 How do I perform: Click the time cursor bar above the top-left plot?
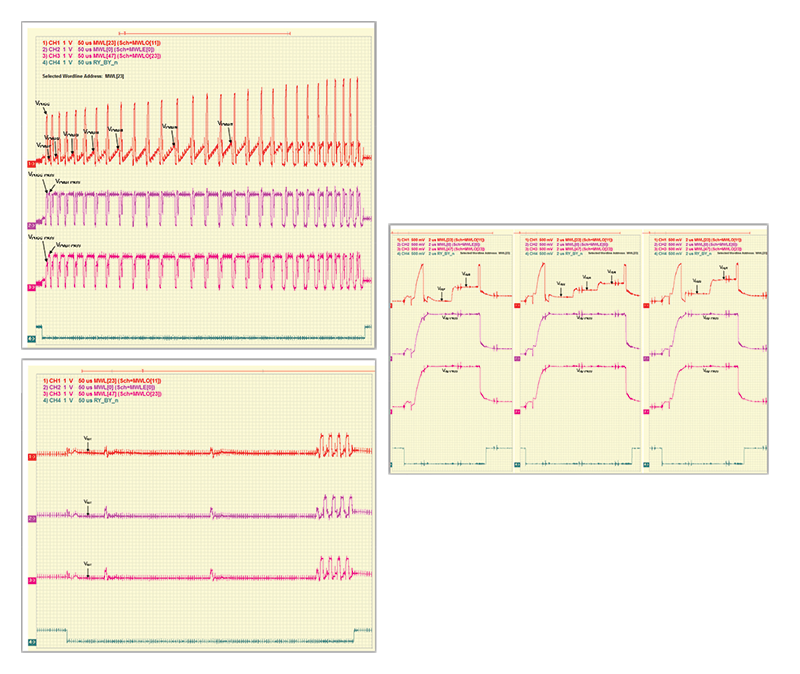pos(200,34)
